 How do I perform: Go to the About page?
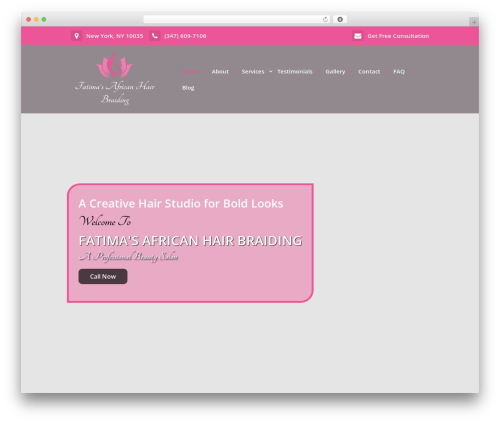click(x=220, y=72)
